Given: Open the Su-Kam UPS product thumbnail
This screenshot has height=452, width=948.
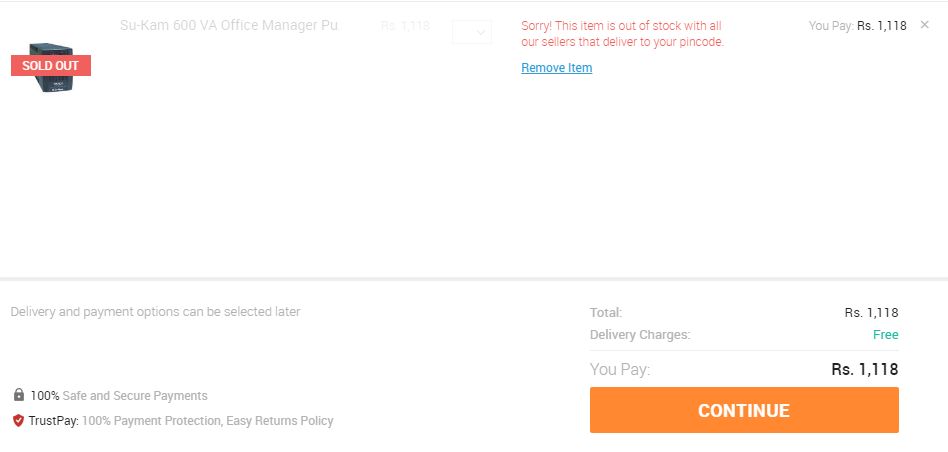Looking at the screenshot, I should coord(51,67).
